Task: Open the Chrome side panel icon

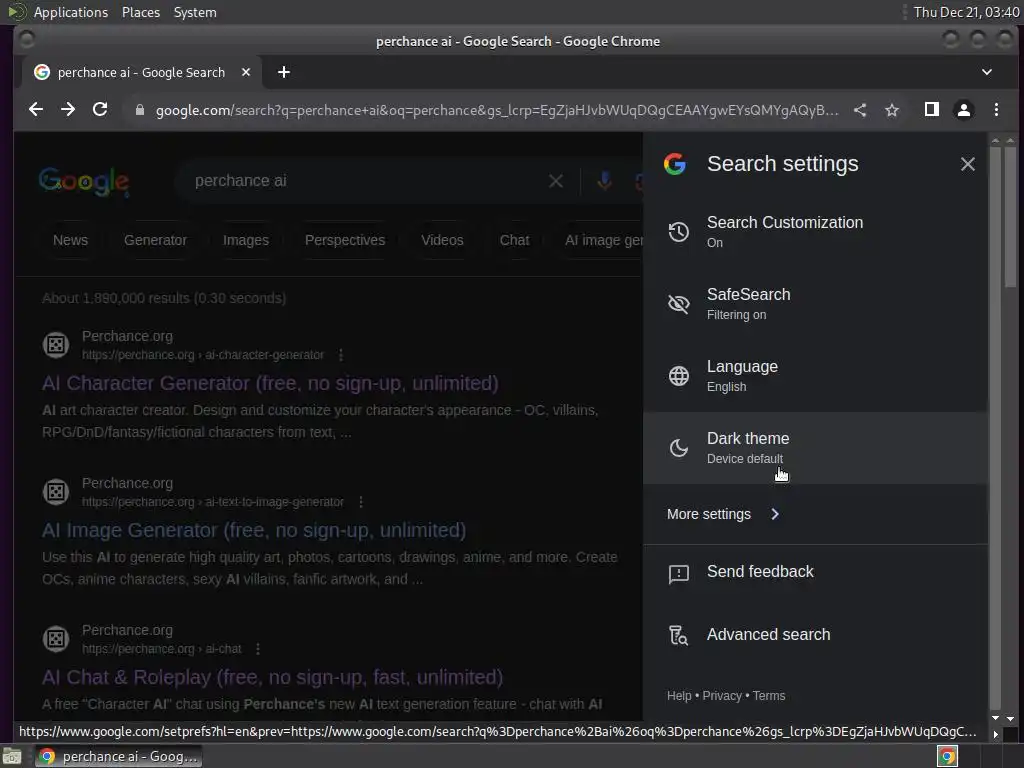Action: (x=932, y=110)
